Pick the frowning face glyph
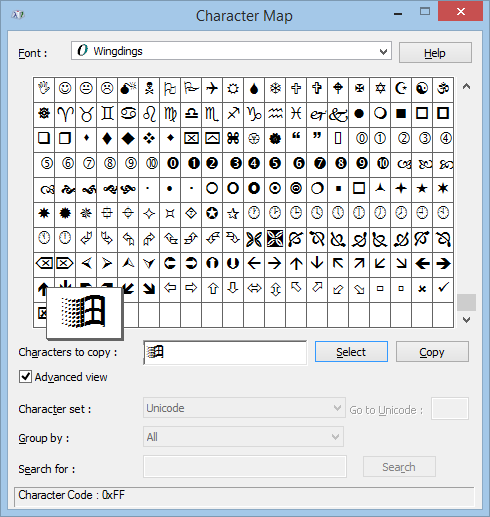The height and width of the screenshot is (517, 490). pyautogui.click(x=107, y=89)
